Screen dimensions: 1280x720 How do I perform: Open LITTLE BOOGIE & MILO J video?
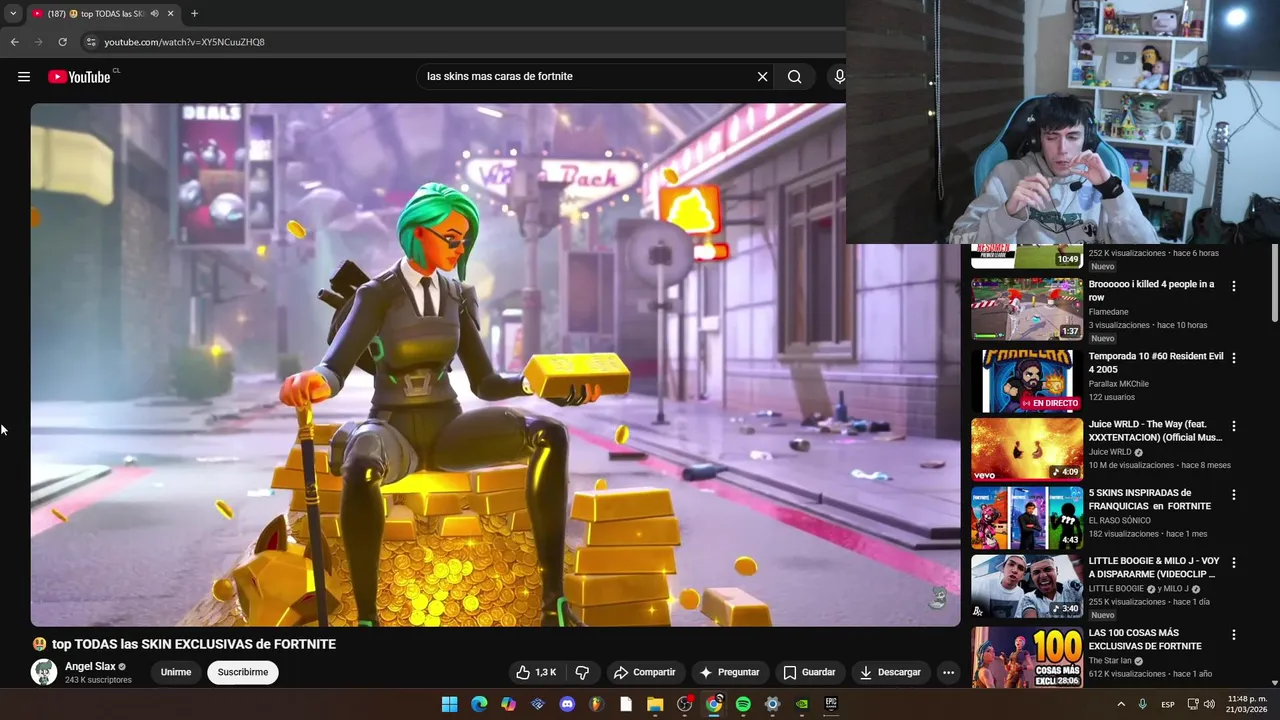click(x=1154, y=568)
